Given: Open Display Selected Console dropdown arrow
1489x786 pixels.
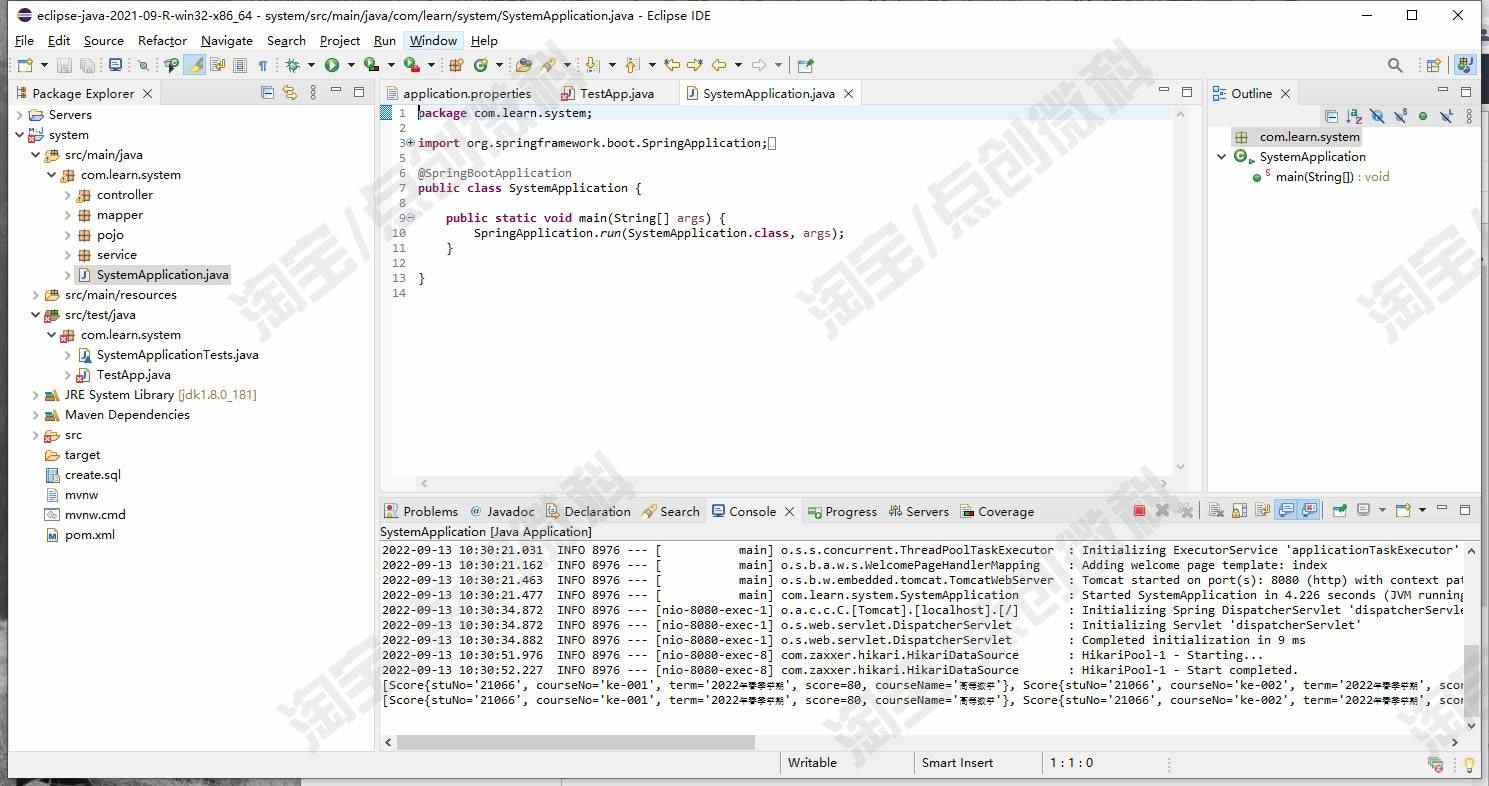Looking at the screenshot, I should click(x=1382, y=511).
